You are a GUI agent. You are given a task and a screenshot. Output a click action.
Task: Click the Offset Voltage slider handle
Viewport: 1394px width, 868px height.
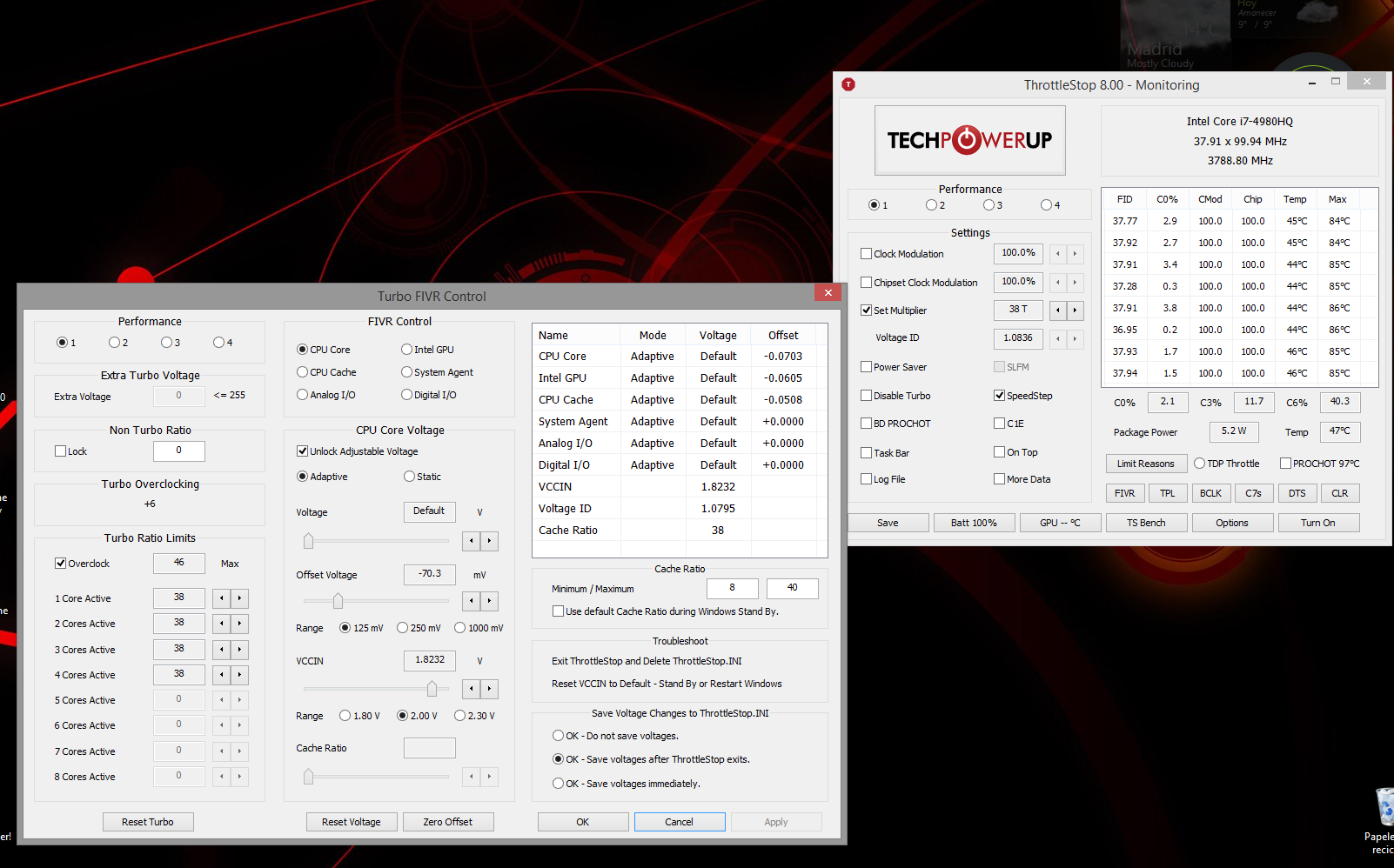pos(338,601)
